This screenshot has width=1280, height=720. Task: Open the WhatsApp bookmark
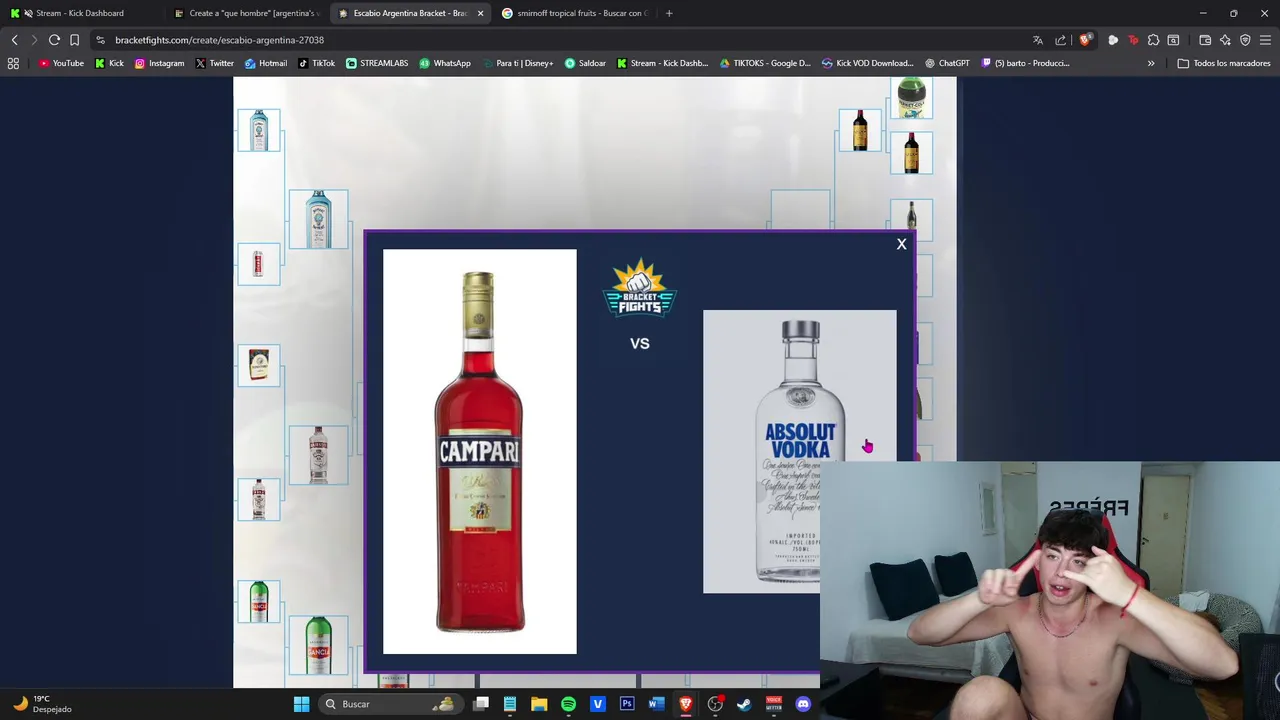pos(445,63)
